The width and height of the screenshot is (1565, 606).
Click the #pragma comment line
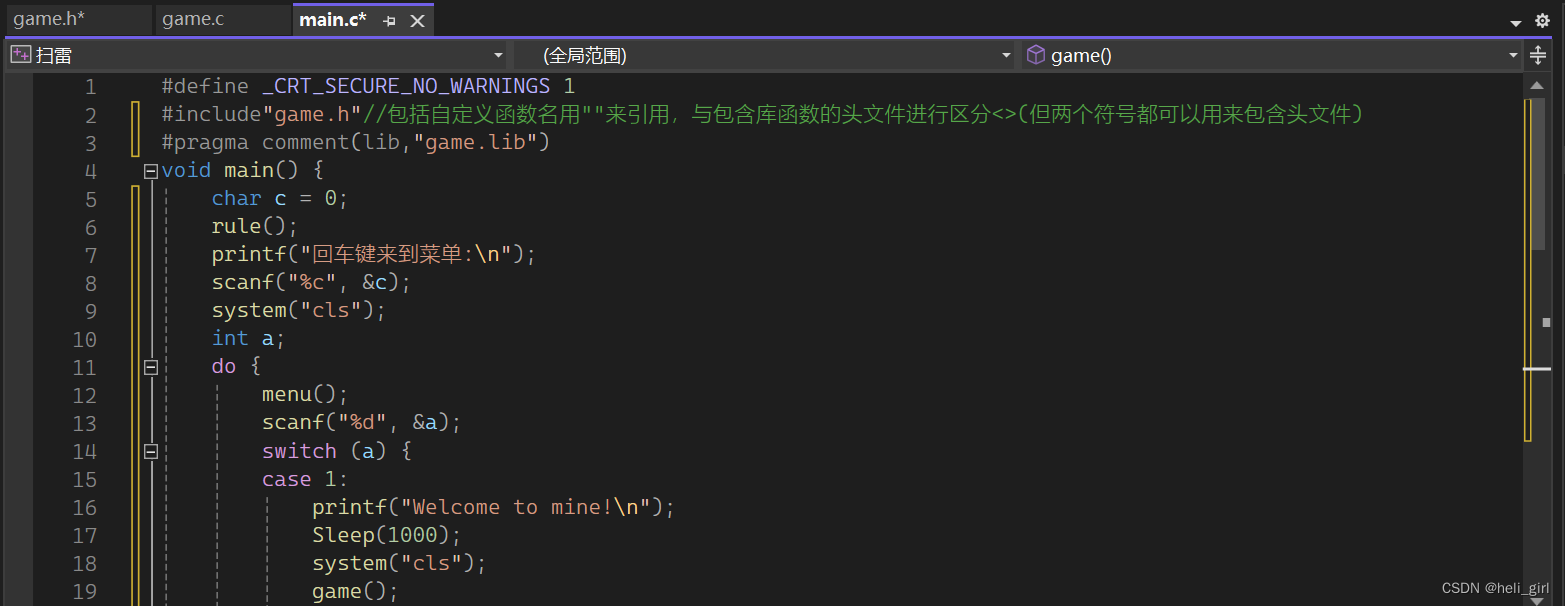coord(356,143)
